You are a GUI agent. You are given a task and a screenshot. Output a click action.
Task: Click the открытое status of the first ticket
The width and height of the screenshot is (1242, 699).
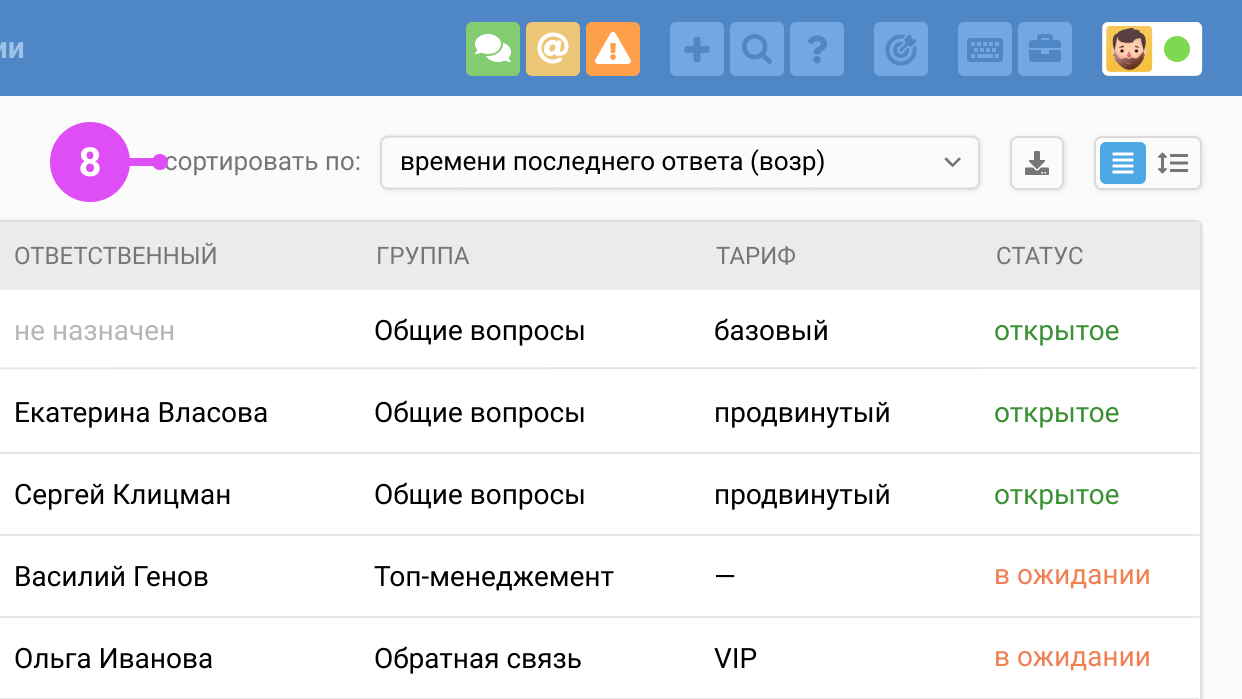1057,331
